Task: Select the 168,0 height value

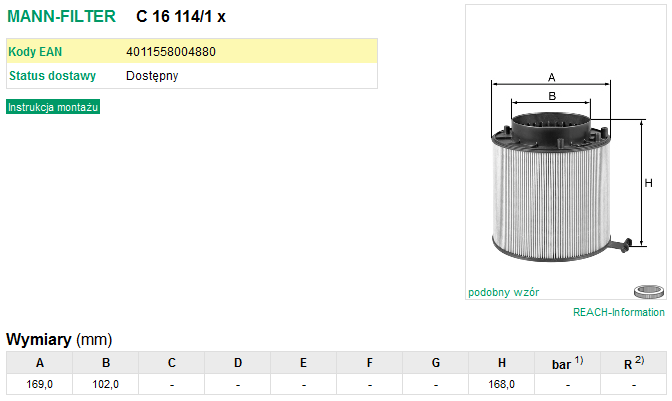Action: tap(501, 384)
